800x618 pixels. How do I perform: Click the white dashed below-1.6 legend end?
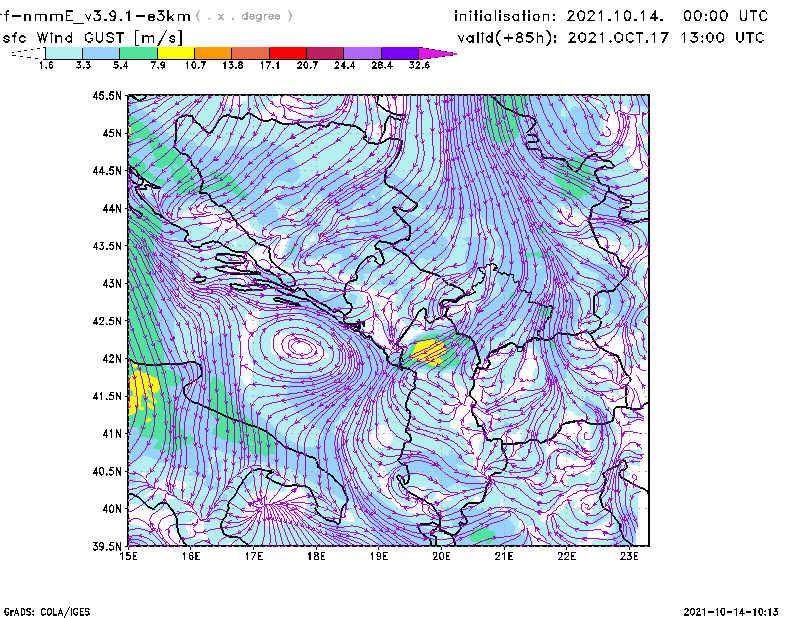pos(28,53)
